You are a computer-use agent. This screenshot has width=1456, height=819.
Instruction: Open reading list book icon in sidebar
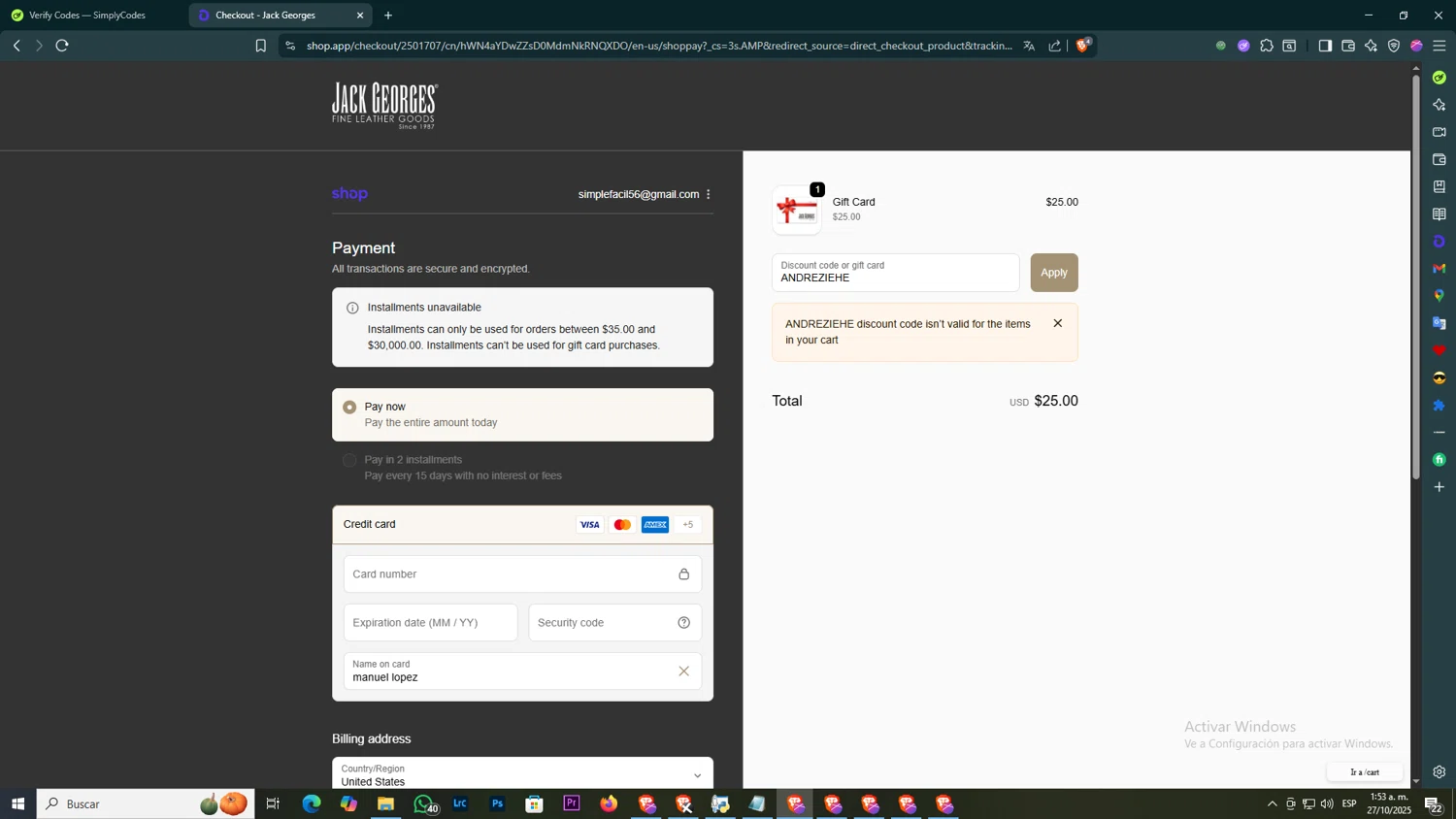pyautogui.click(x=1439, y=214)
